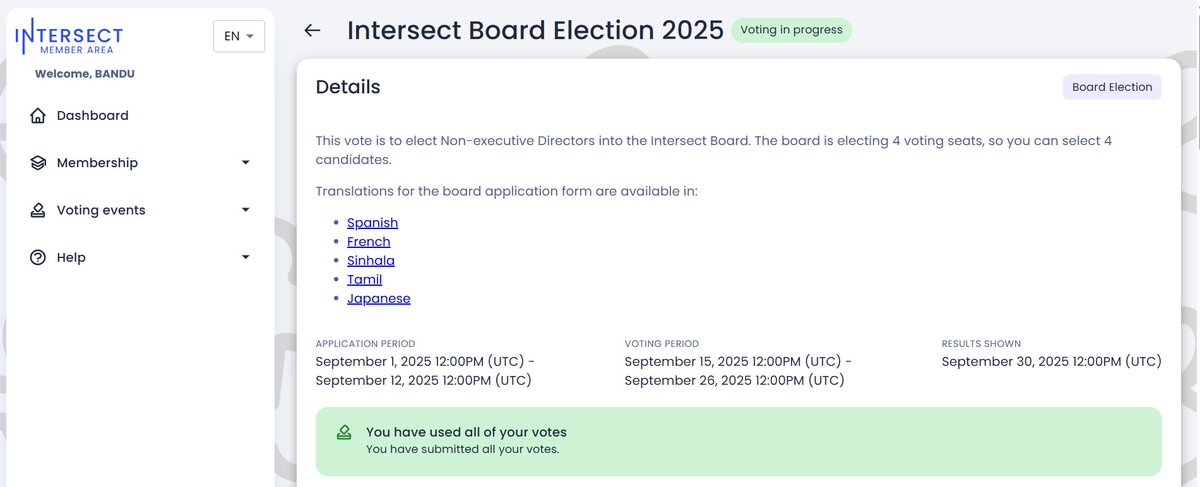Click the Voting events ballot icon

click(38, 210)
